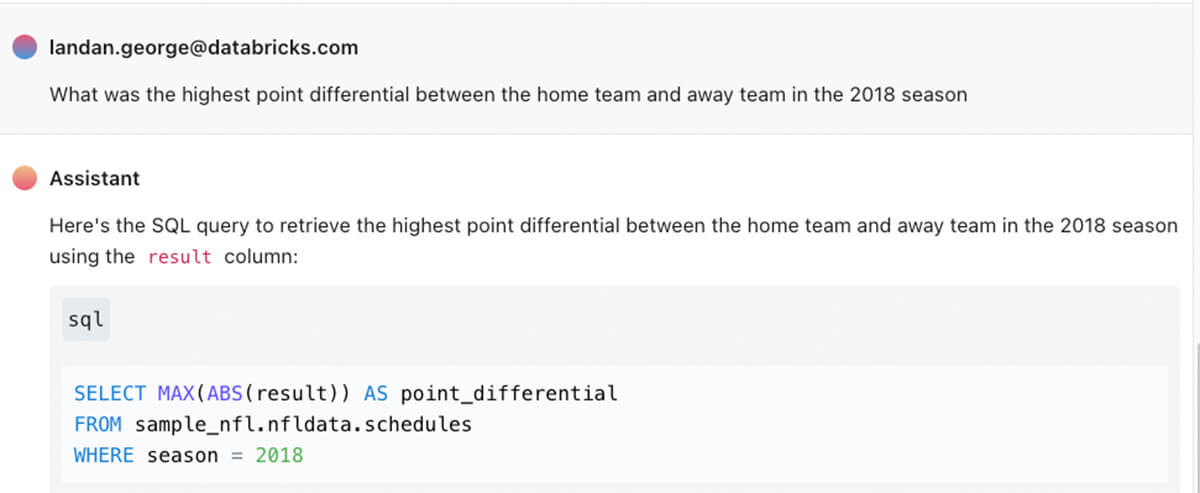Click the green 2018 value in the code

tap(279, 456)
